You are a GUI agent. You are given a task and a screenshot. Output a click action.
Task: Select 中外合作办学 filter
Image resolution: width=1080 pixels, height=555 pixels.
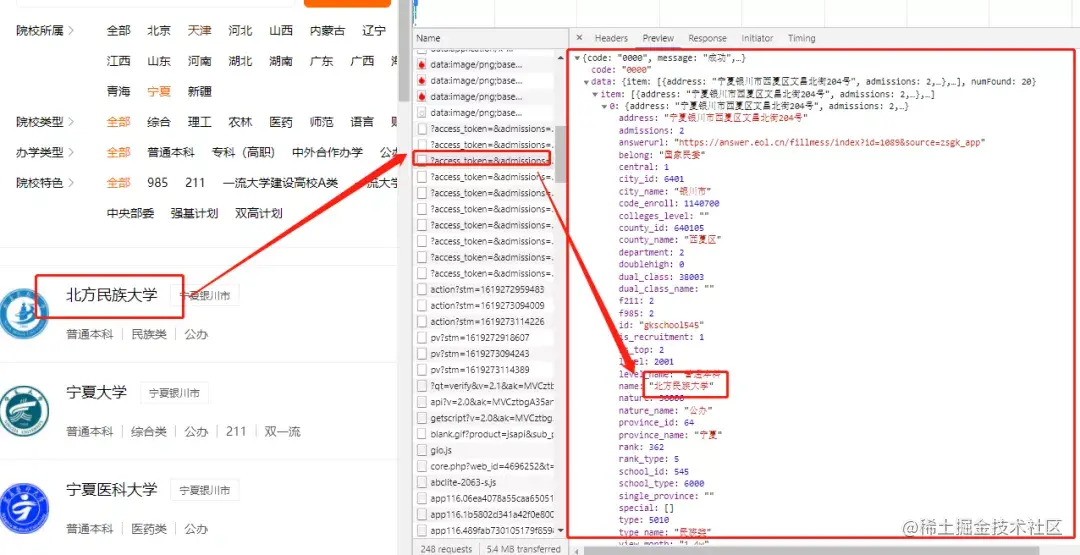327,153
